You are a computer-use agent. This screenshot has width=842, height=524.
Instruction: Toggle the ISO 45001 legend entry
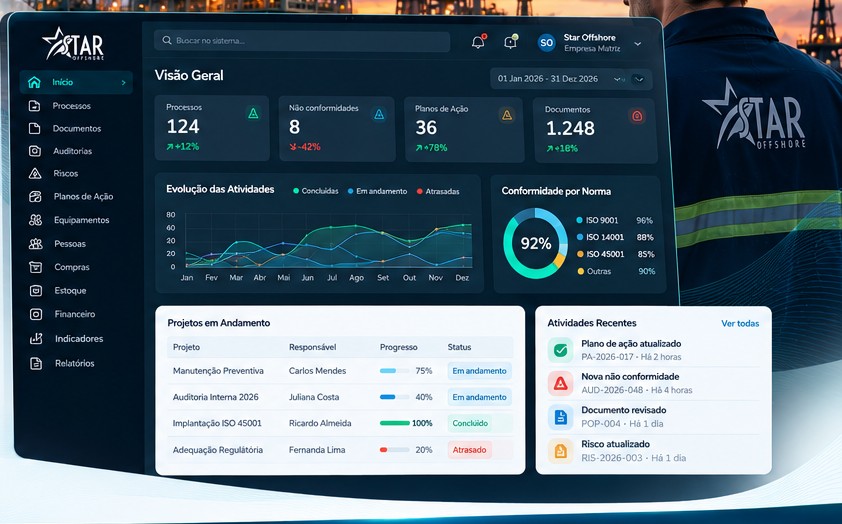tap(615, 254)
